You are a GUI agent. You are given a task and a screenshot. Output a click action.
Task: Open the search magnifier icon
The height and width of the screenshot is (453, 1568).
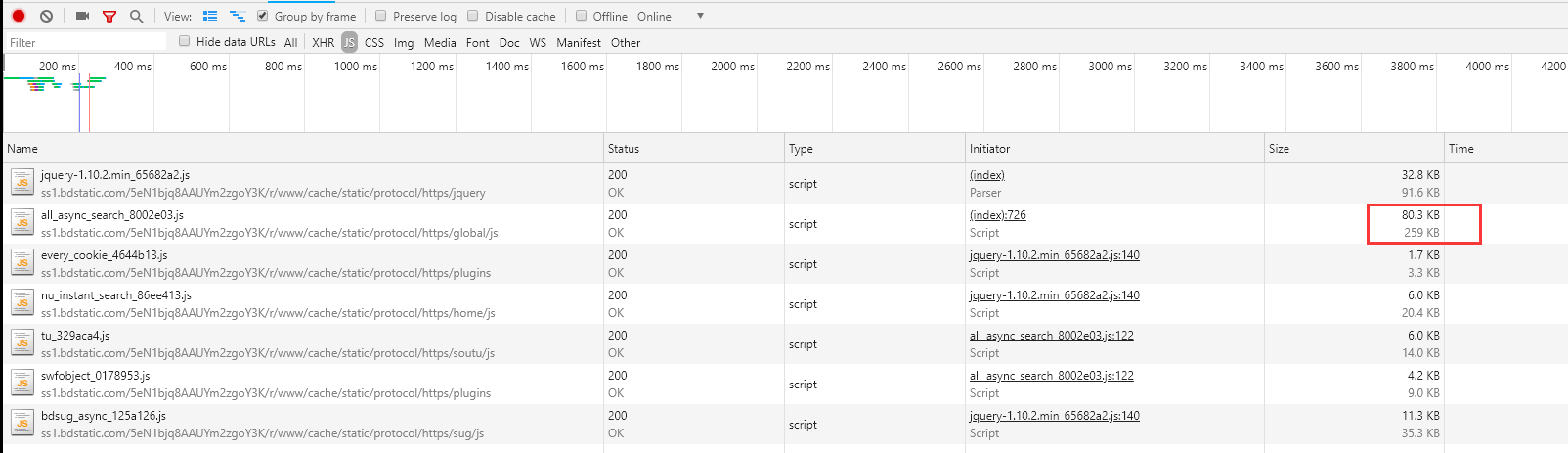pyautogui.click(x=136, y=16)
